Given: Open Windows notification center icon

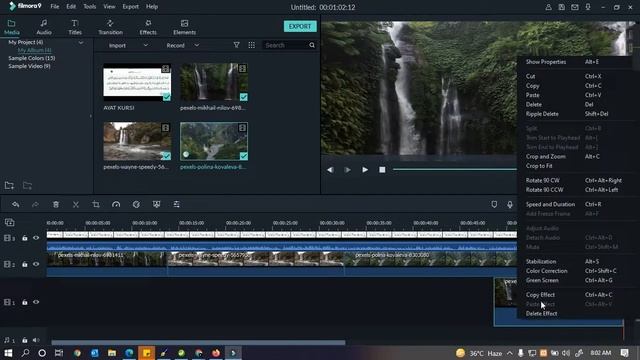Looking at the screenshot, I should 625,353.
